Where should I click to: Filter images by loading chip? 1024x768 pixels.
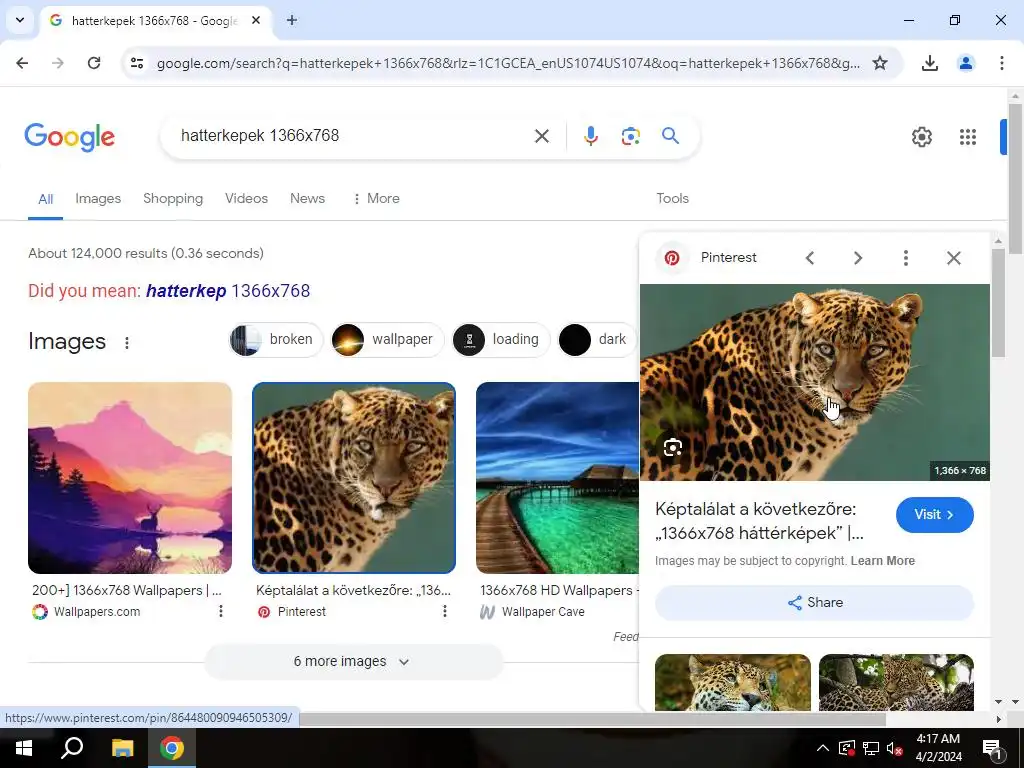click(x=501, y=340)
